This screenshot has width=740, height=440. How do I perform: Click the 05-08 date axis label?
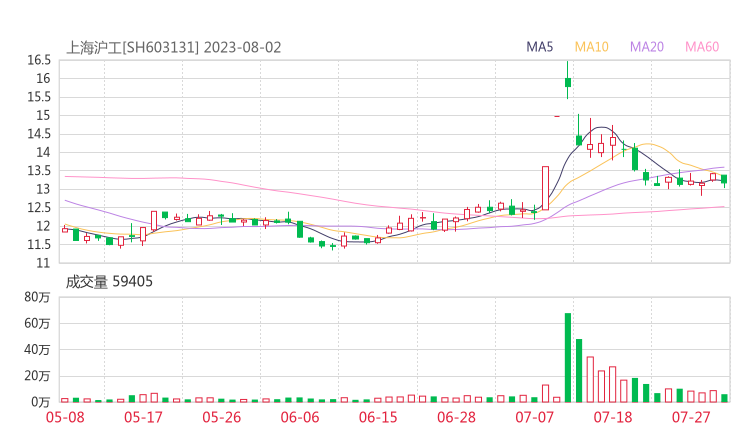tap(65, 417)
